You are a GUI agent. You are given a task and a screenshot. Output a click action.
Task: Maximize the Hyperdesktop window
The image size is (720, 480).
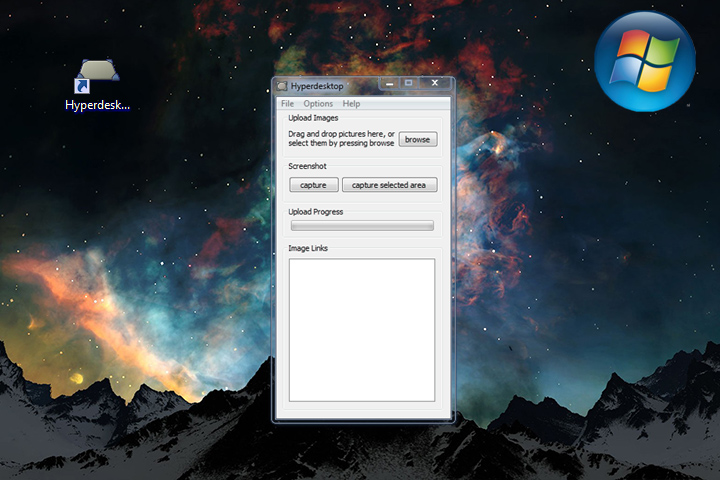pyautogui.click(x=408, y=83)
